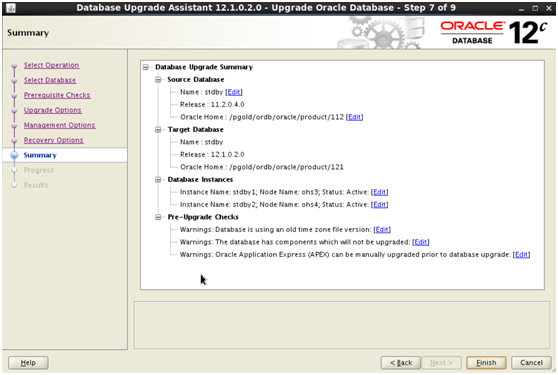Screen dimensions: 558x375
Task: Select the 'Release : 12.1.0.2.0' row
Action: point(212,154)
